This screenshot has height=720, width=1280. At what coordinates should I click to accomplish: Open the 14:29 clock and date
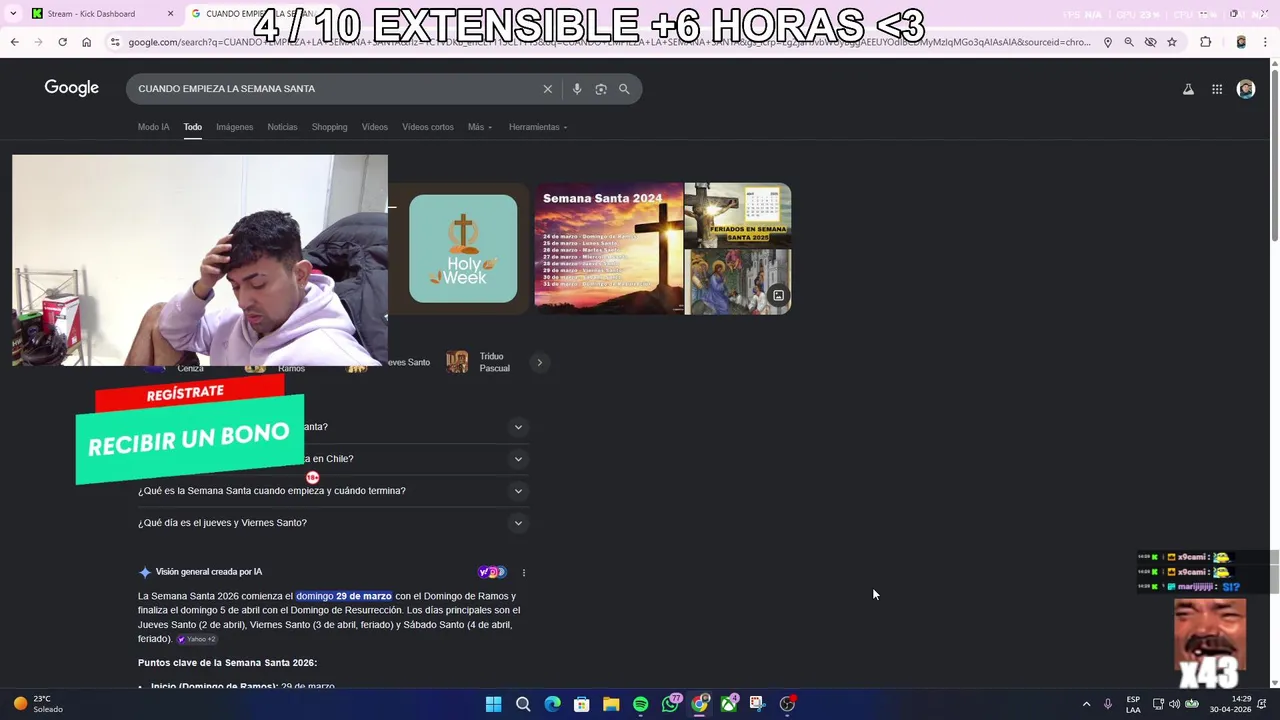1230,704
